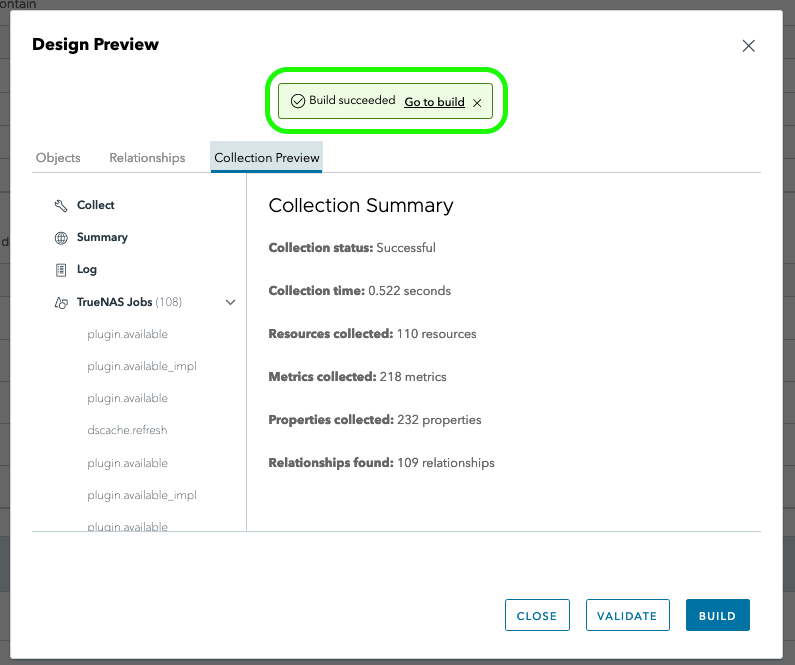Follow the Go to build link
This screenshot has width=795, height=665.
434,102
